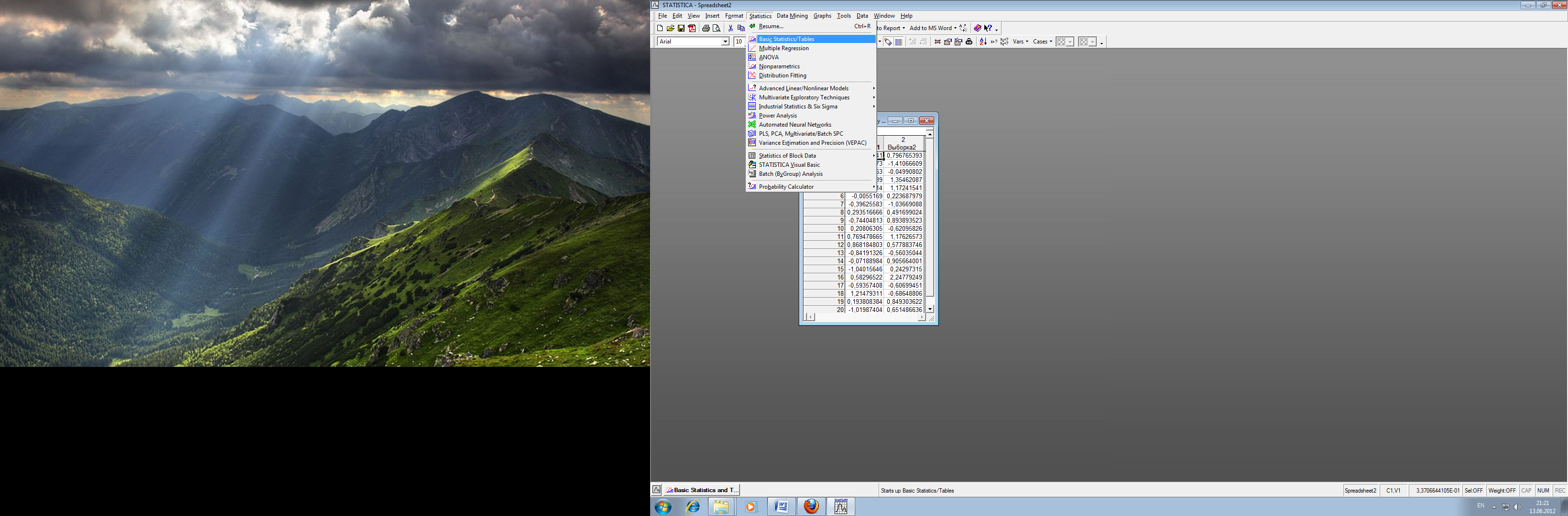
Task: Click the What's This help pointer icon
Action: click(x=988, y=28)
